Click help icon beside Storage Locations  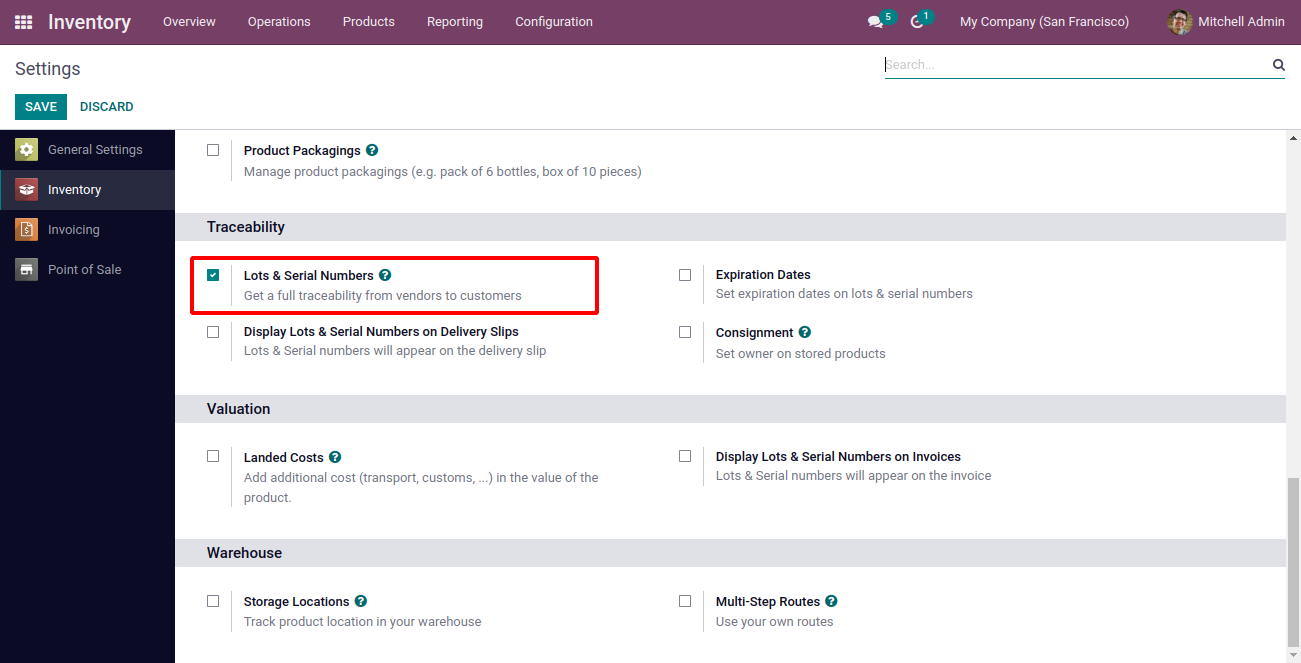[361, 601]
